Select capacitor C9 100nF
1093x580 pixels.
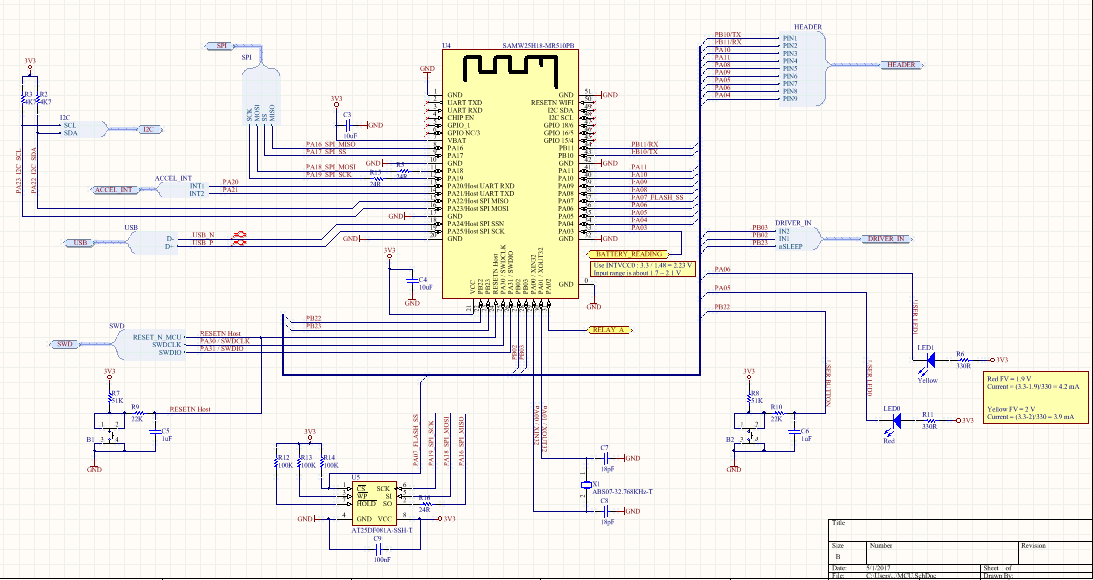click(377, 549)
